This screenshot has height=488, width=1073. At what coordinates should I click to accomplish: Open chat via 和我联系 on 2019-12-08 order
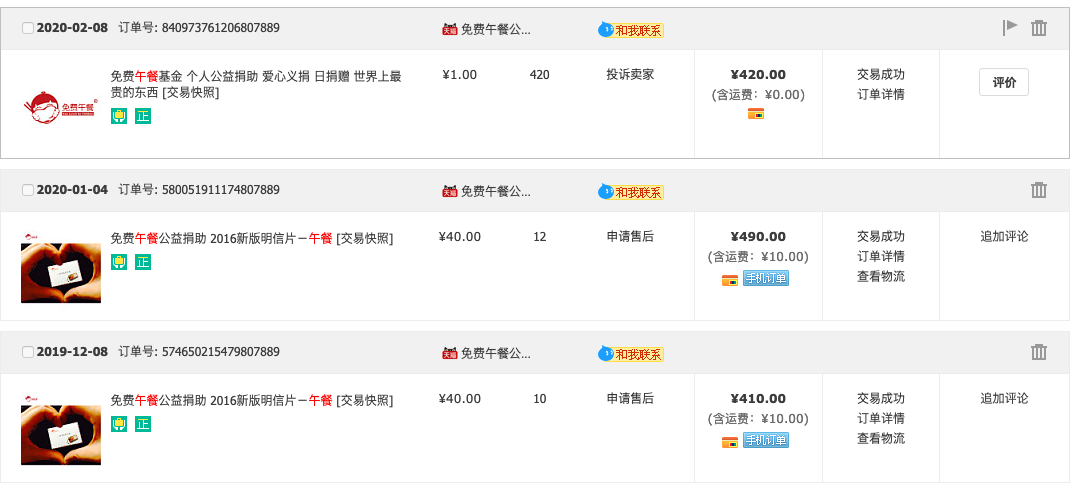click(x=631, y=354)
